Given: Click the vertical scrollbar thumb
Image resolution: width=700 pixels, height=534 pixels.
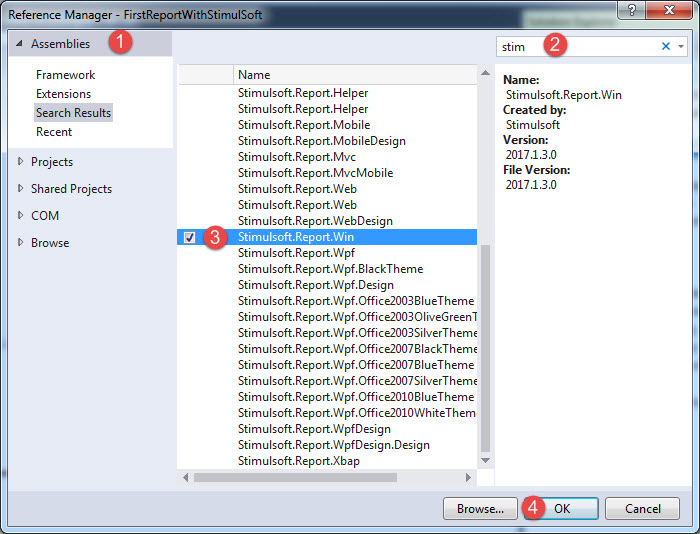Looking at the screenshot, I should pyautogui.click(x=485, y=348).
